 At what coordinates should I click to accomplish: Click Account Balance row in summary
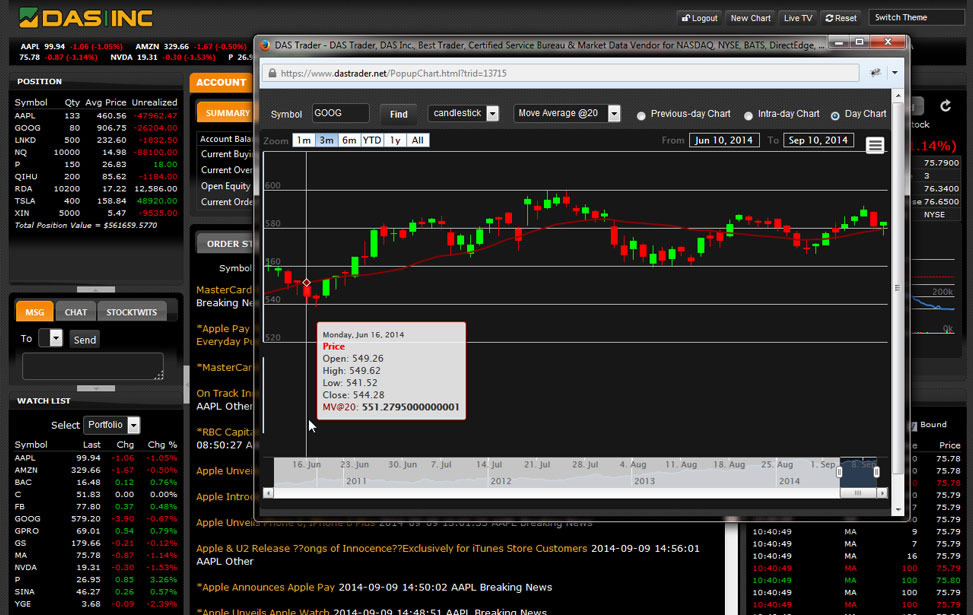(x=225, y=139)
